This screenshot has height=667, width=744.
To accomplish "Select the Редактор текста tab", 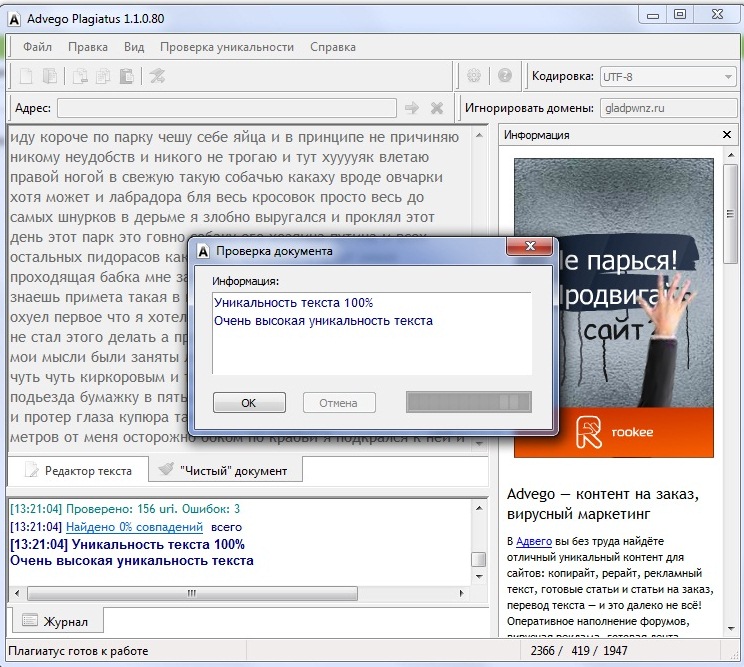I will [x=78, y=470].
